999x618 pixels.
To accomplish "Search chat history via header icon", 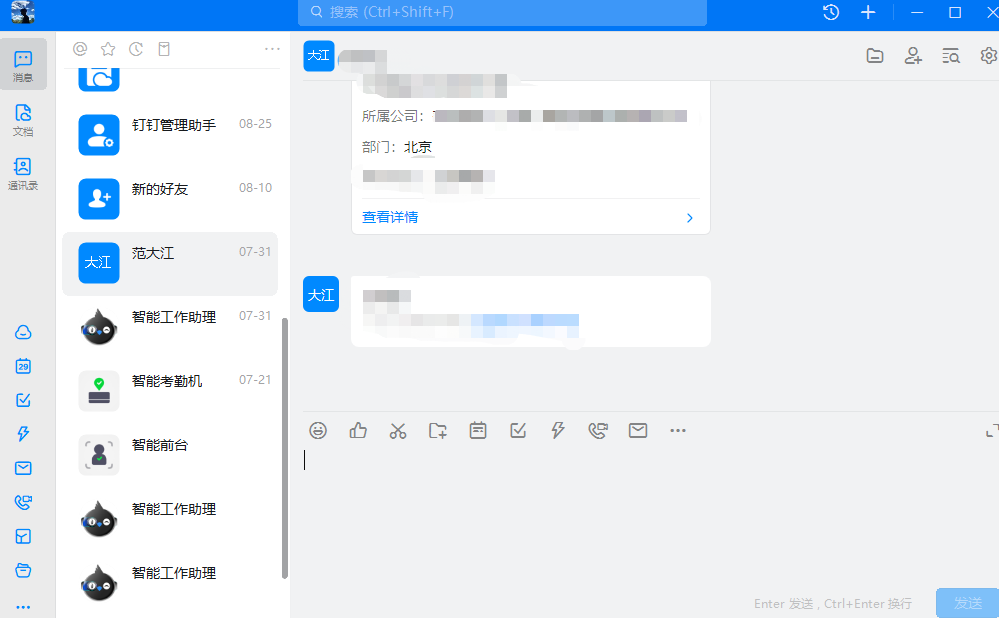I will click(951, 56).
